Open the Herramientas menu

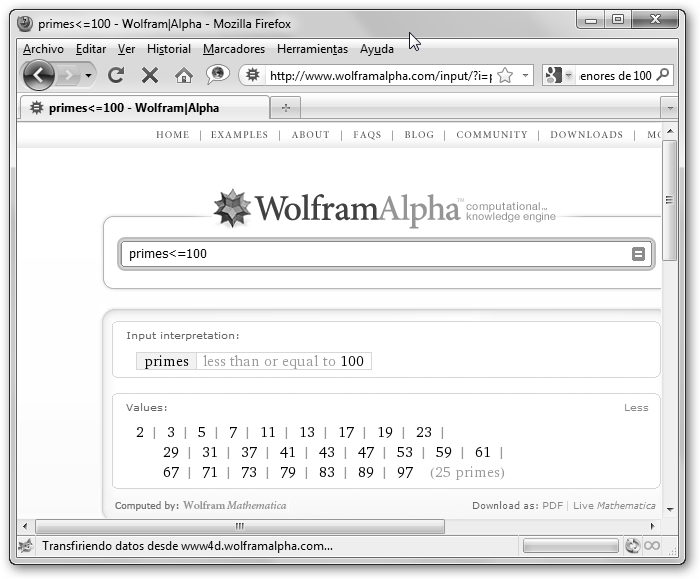pos(312,49)
